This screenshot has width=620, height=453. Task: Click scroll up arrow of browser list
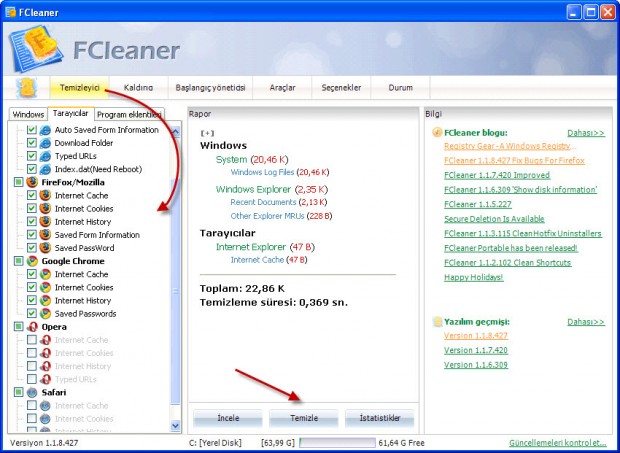pyautogui.click(x=176, y=131)
